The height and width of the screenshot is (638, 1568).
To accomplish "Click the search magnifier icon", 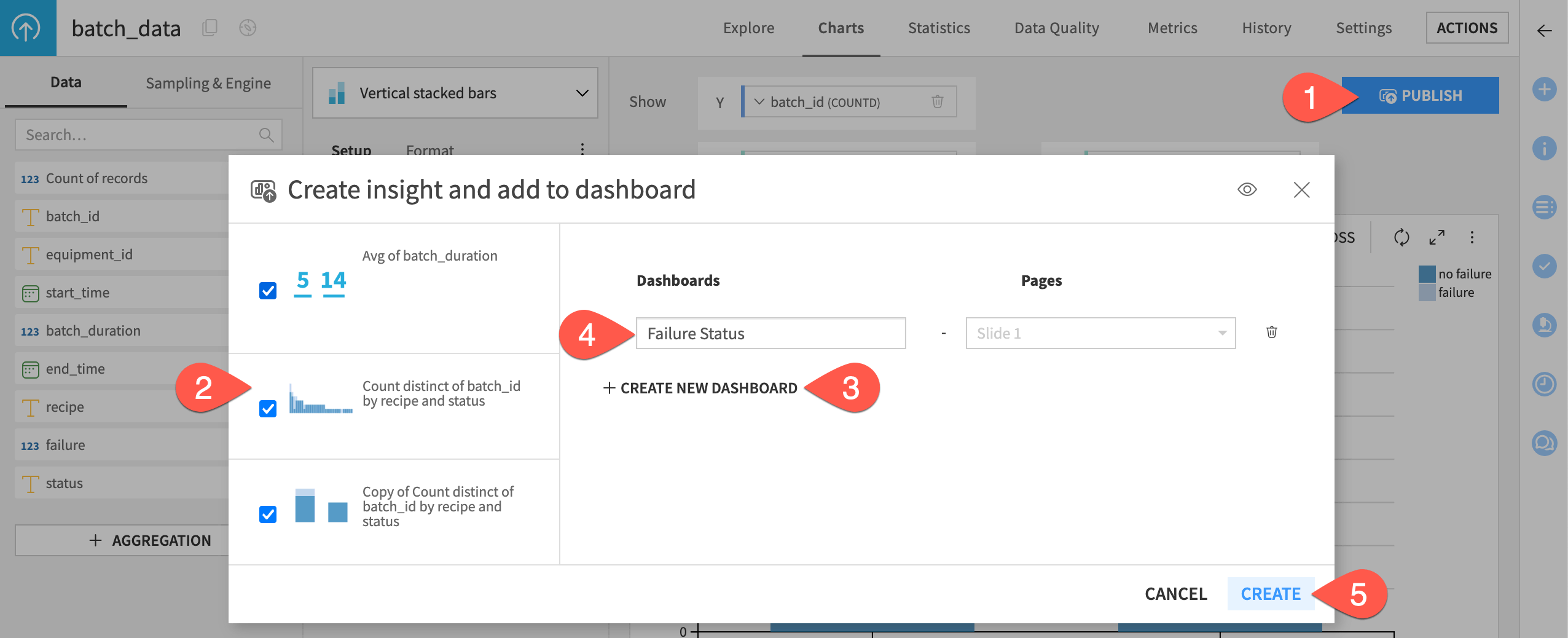I will pyautogui.click(x=266, y=135).
